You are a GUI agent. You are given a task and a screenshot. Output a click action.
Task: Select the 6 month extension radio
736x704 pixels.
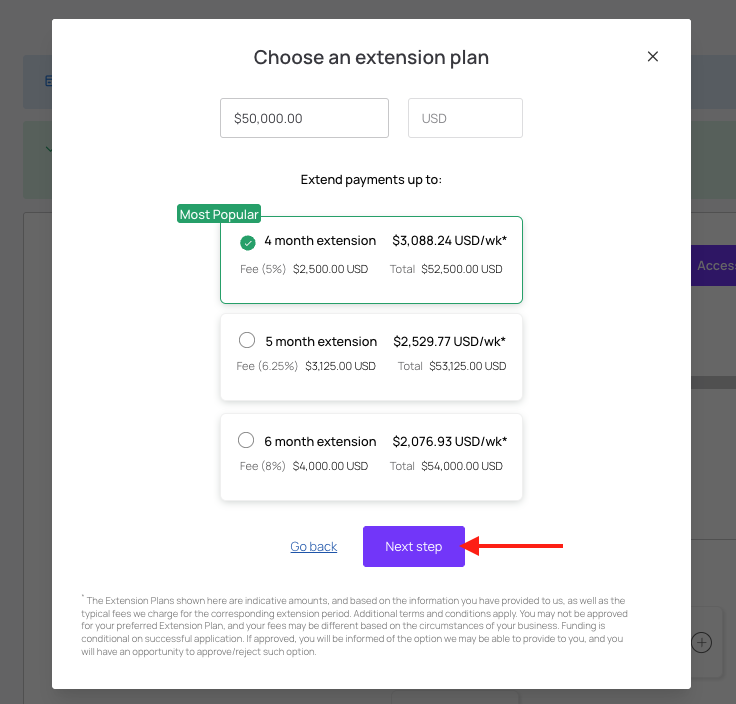coord(246,440)
